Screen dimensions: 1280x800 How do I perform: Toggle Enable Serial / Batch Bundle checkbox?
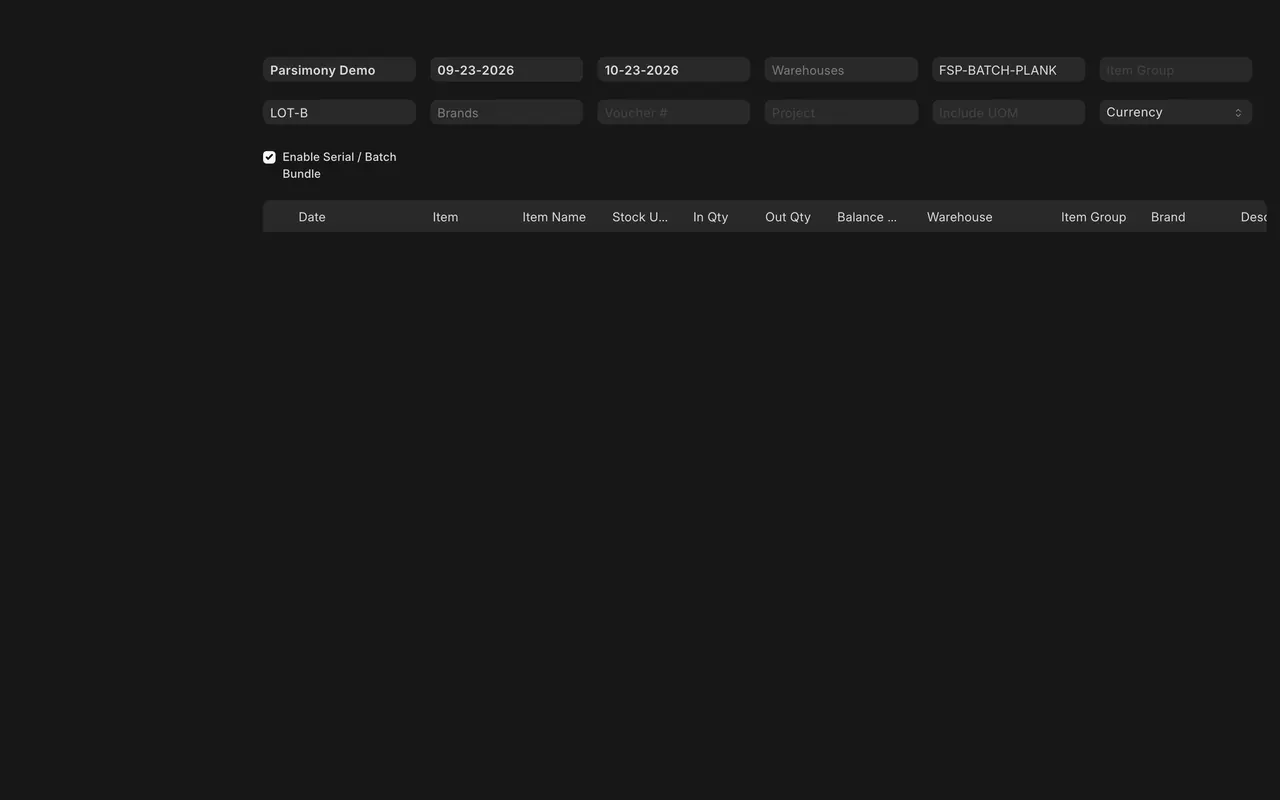[269, 157]
